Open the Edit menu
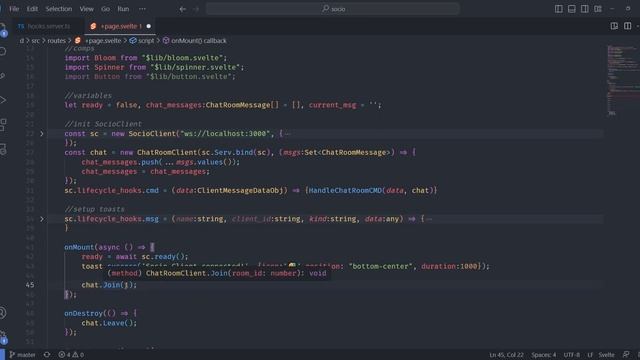 tap(32, 9)
